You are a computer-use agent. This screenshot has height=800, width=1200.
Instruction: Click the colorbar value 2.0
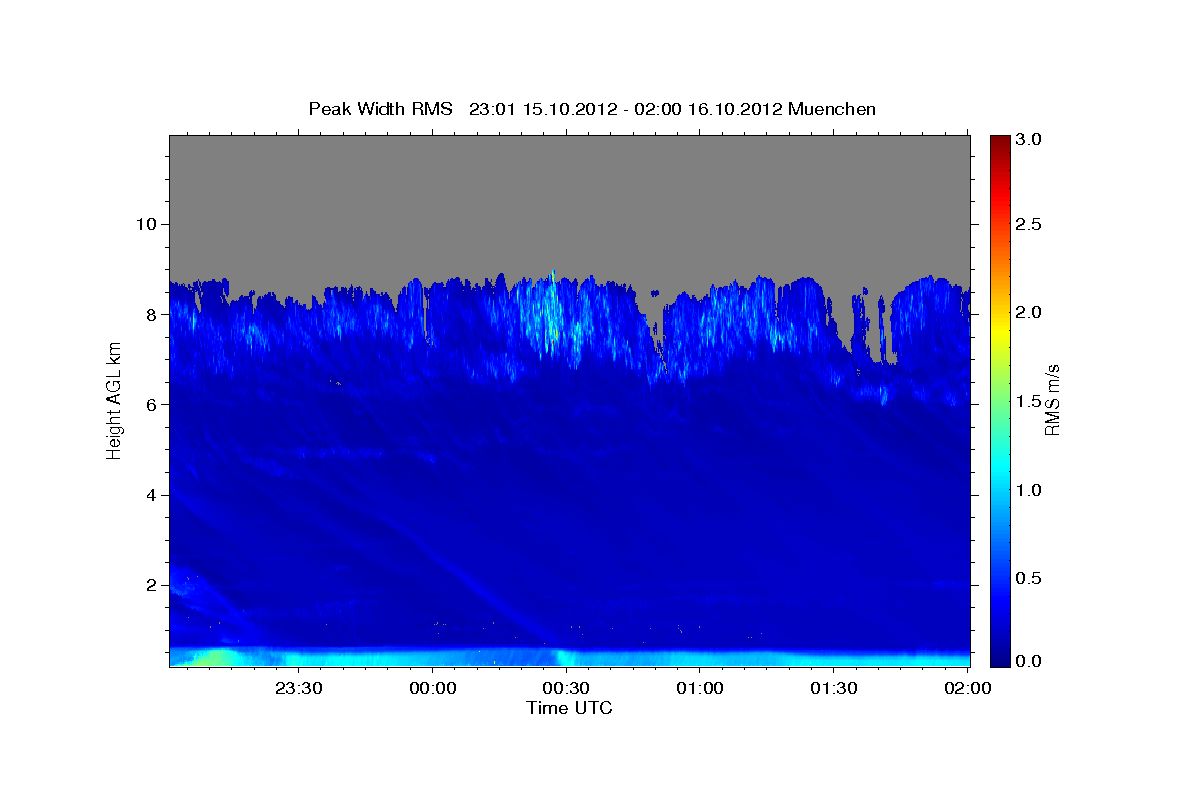(1028, 312)
